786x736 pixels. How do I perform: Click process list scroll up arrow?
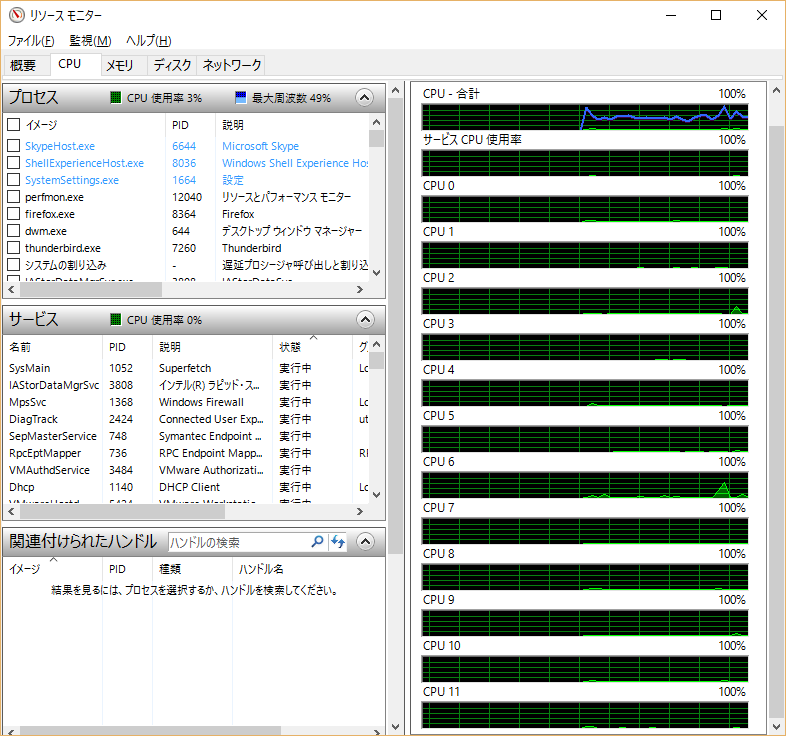pos(377,122)
